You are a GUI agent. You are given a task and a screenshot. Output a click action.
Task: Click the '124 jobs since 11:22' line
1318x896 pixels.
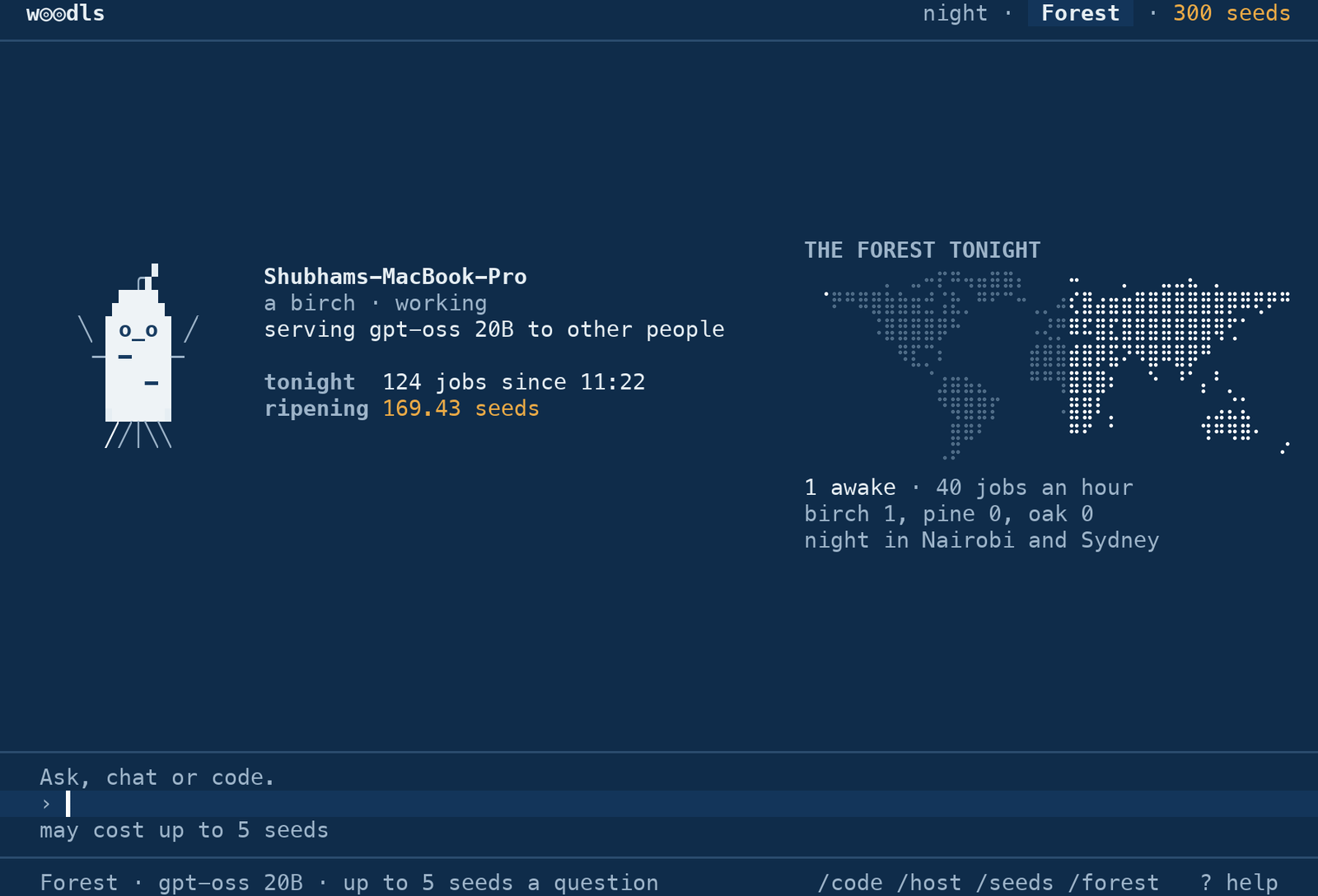click(x=514, y=382)
